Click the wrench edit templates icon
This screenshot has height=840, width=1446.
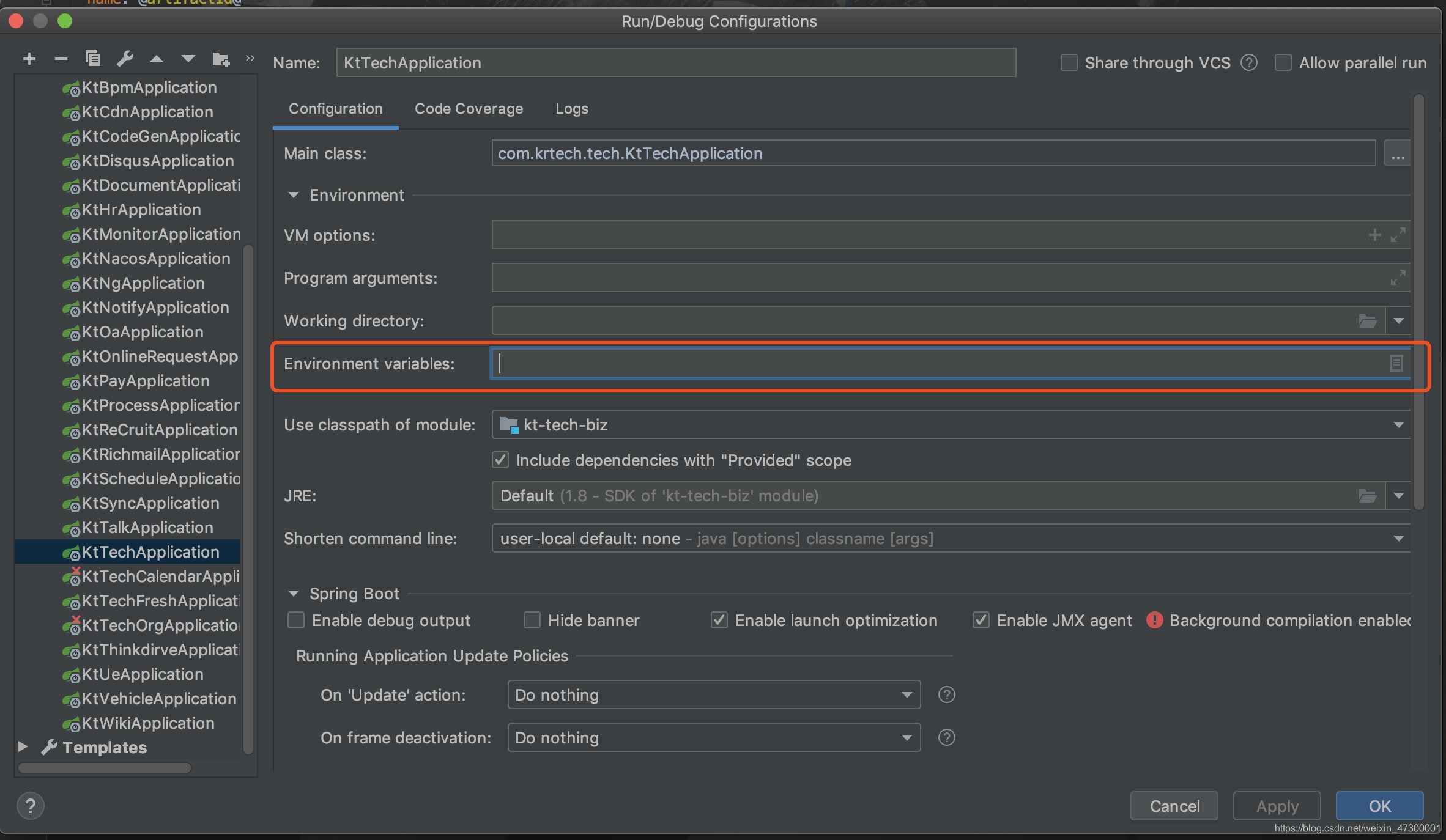tap(125, 59)
